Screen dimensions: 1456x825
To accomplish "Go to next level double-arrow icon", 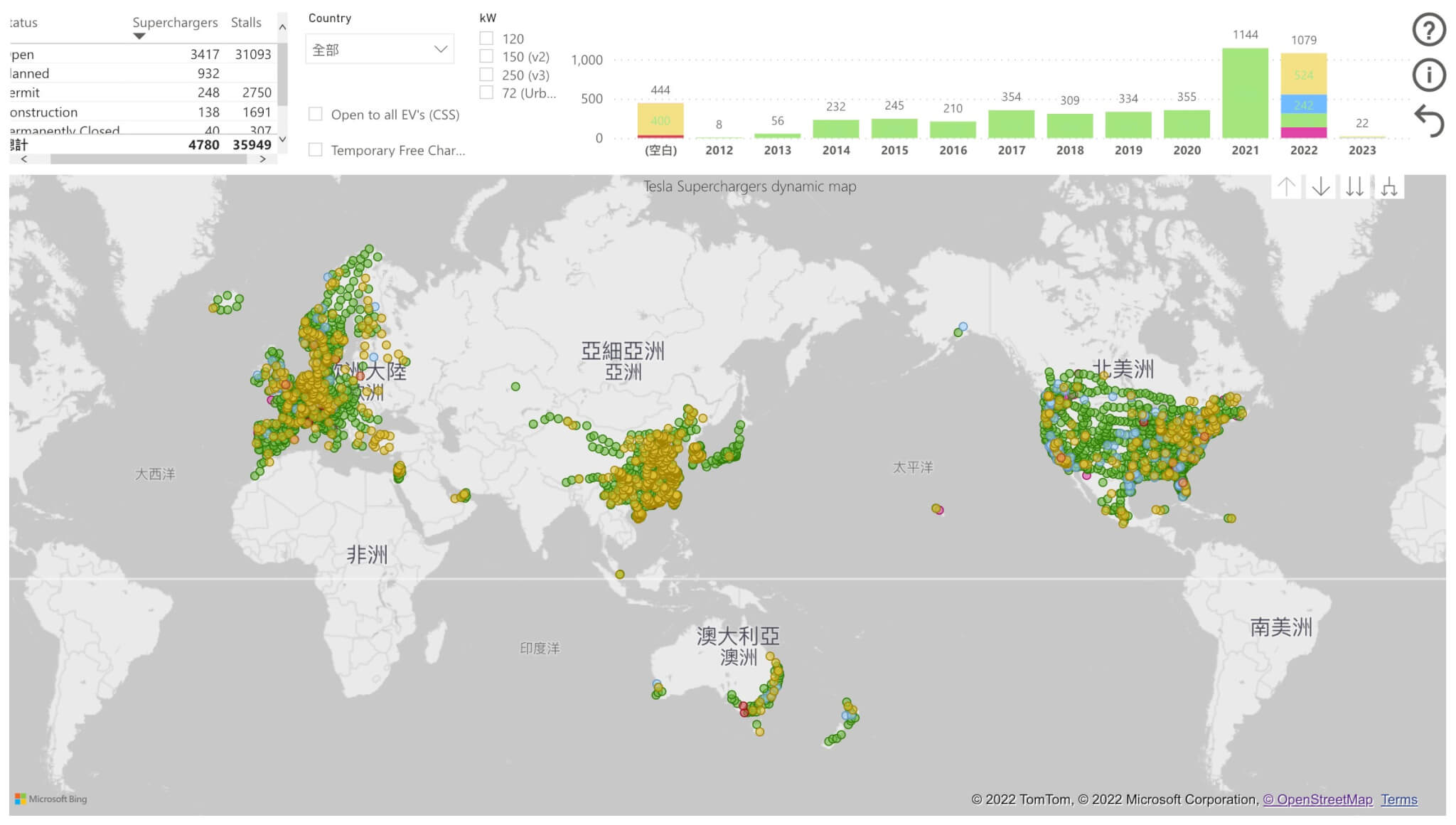I will point(1355,187).
